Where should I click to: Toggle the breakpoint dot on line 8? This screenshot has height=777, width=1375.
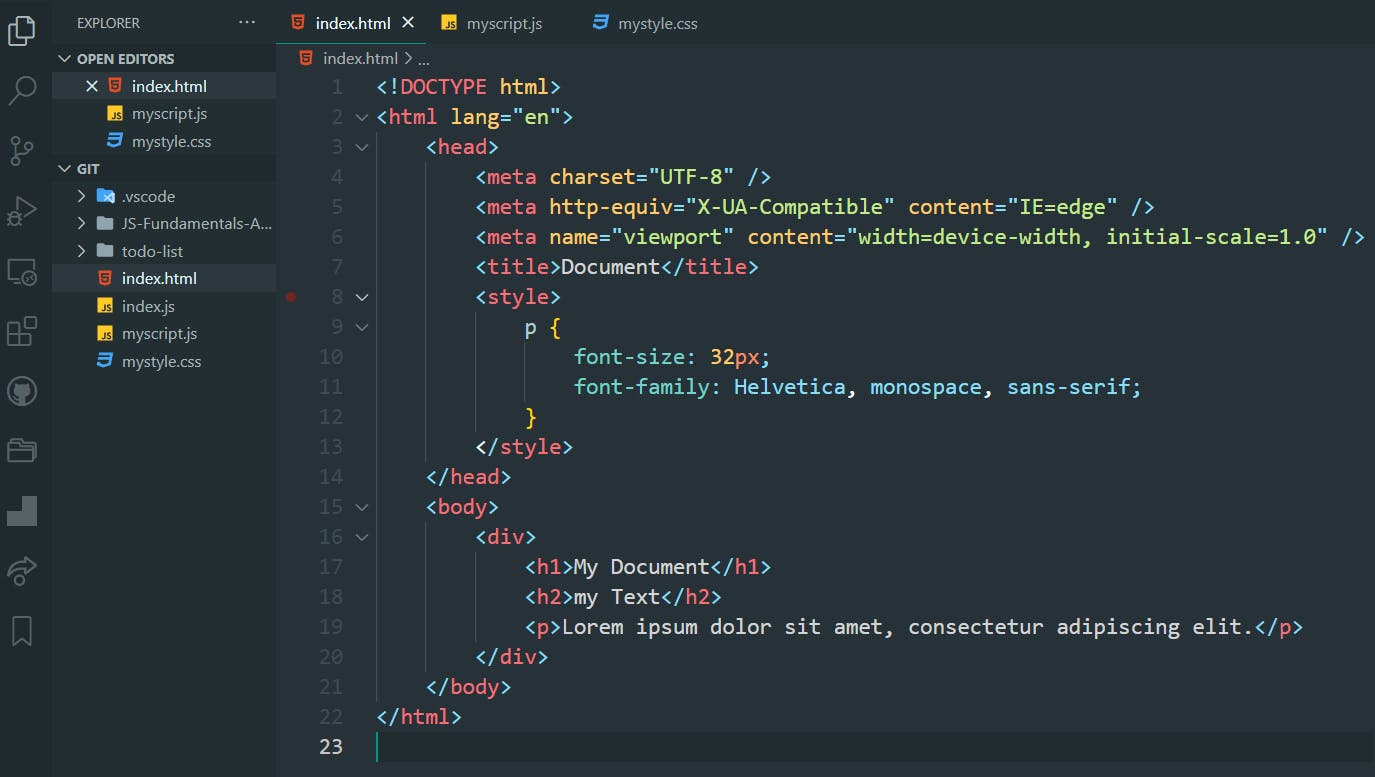291,297
